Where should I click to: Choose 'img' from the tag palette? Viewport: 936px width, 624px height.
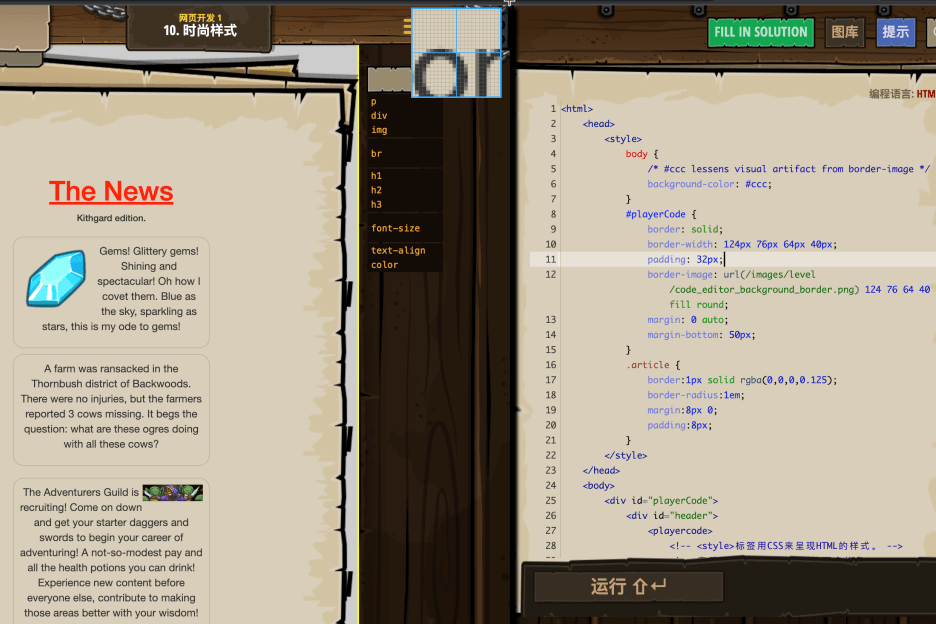[379, 130]
